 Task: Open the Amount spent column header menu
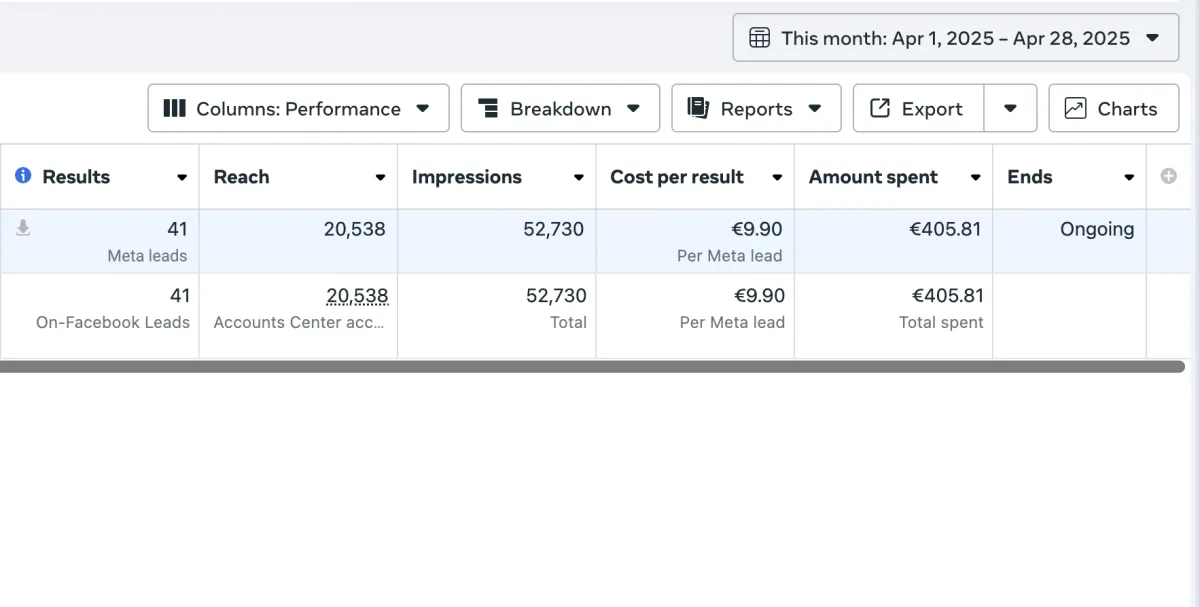tap(975, 178)
